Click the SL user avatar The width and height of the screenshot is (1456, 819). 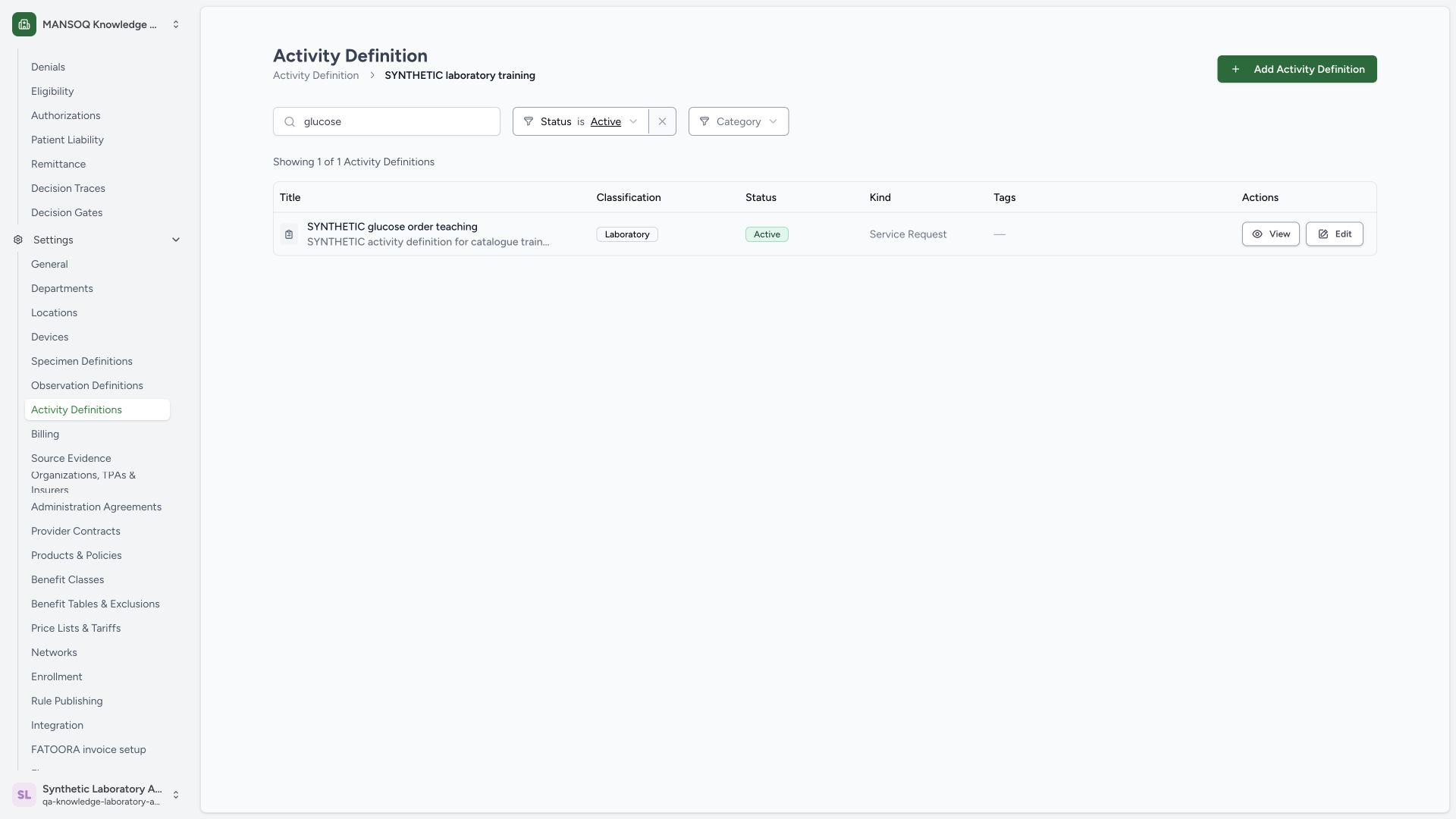(24, 795)
